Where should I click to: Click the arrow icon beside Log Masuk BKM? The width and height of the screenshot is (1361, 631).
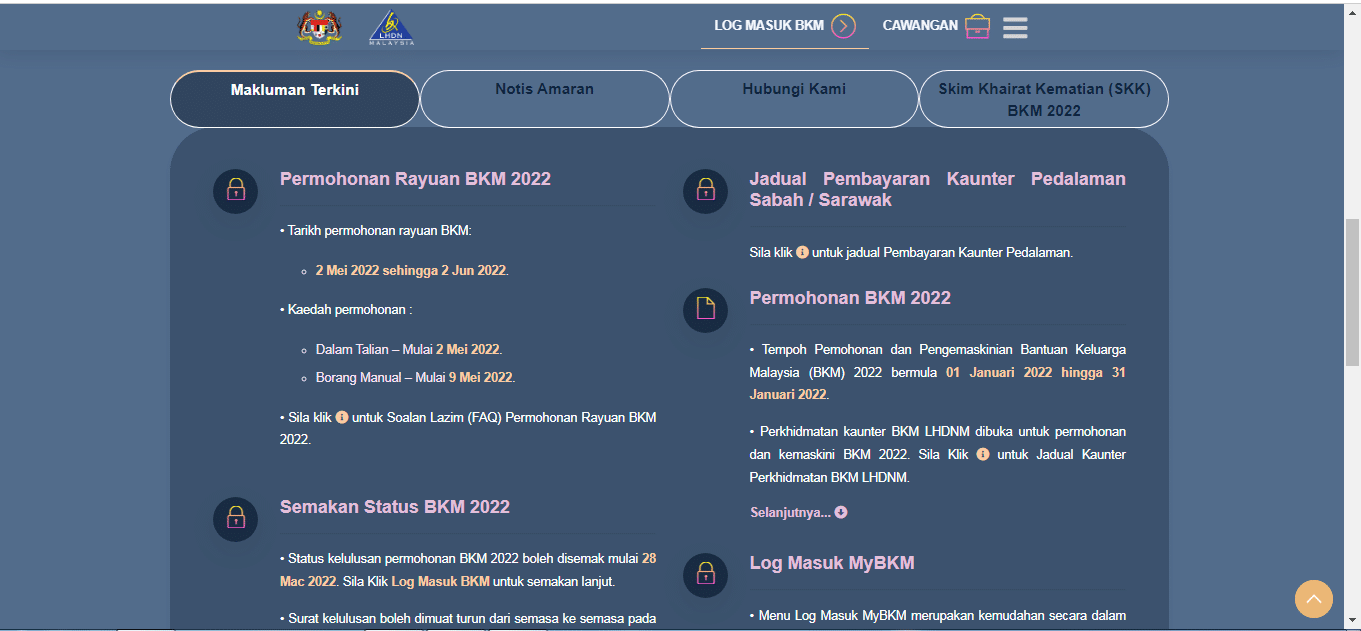click(843, 26)
